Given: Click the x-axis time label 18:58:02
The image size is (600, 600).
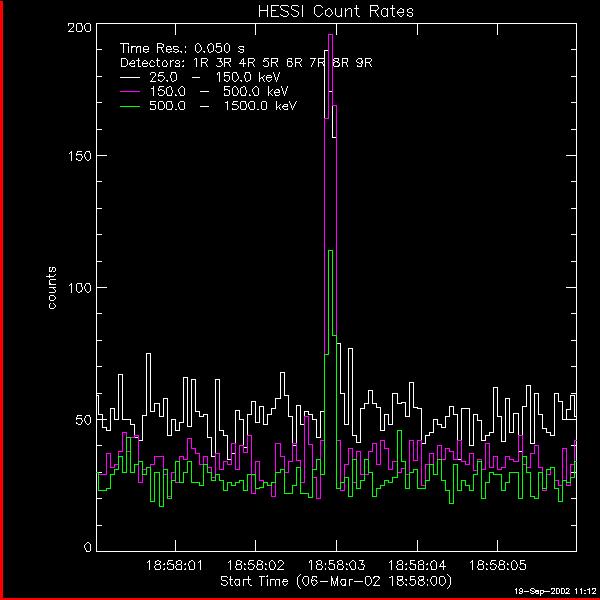Looking at the screenshot, I should point(255,565).
